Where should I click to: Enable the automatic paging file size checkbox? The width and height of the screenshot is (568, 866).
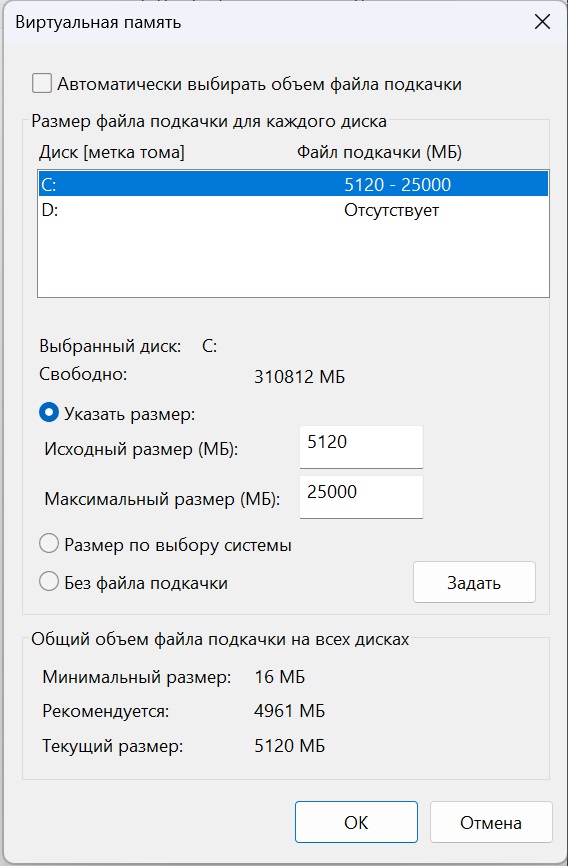[x=42, y=84]
